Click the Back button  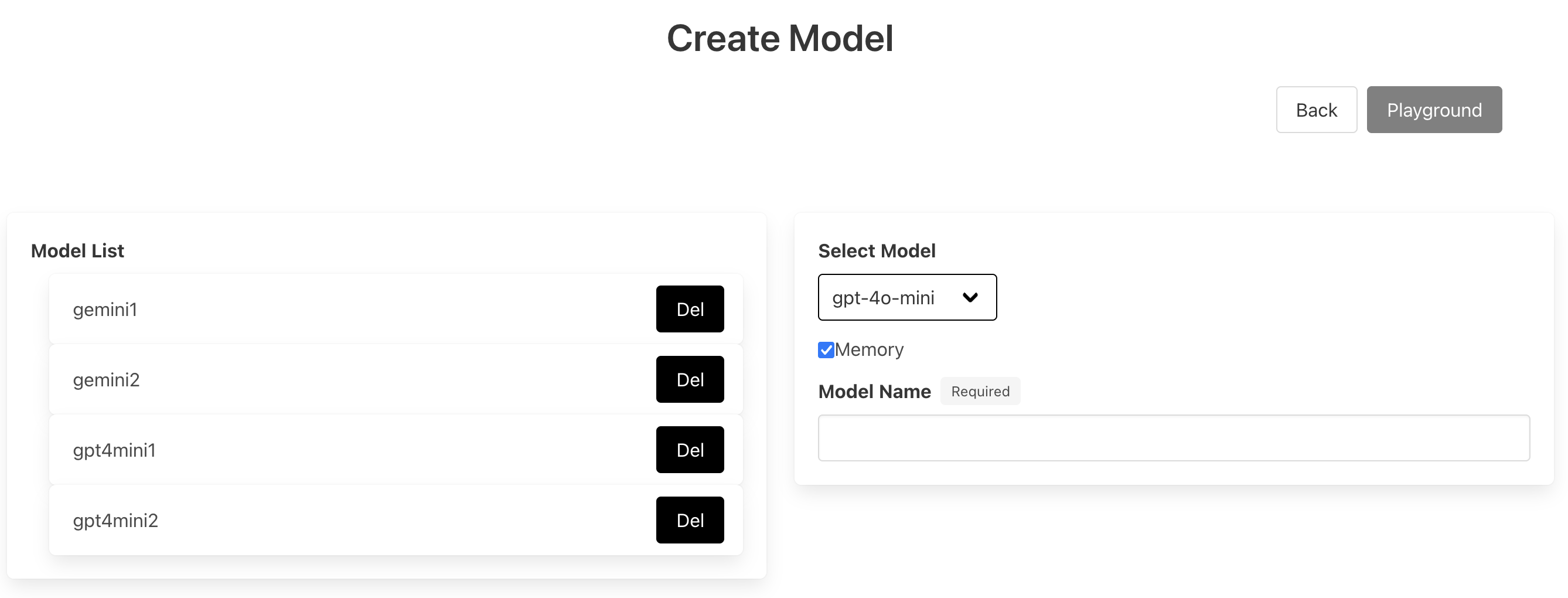[x=1316, y=110]
